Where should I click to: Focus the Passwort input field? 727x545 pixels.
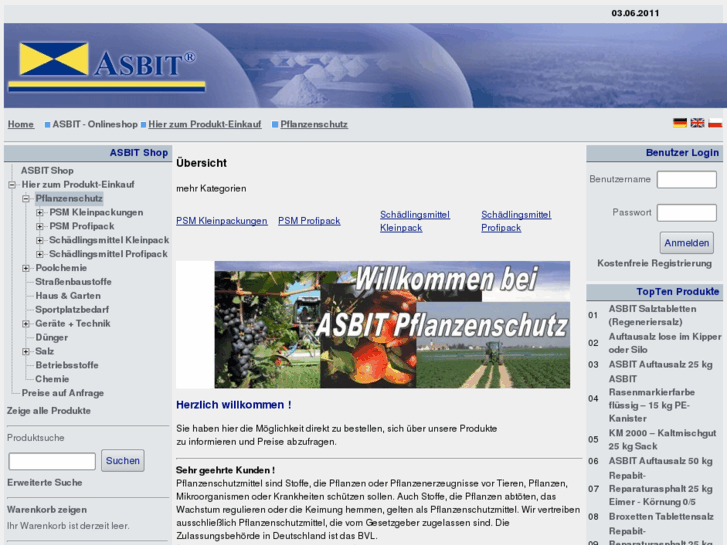click(687, 213)
